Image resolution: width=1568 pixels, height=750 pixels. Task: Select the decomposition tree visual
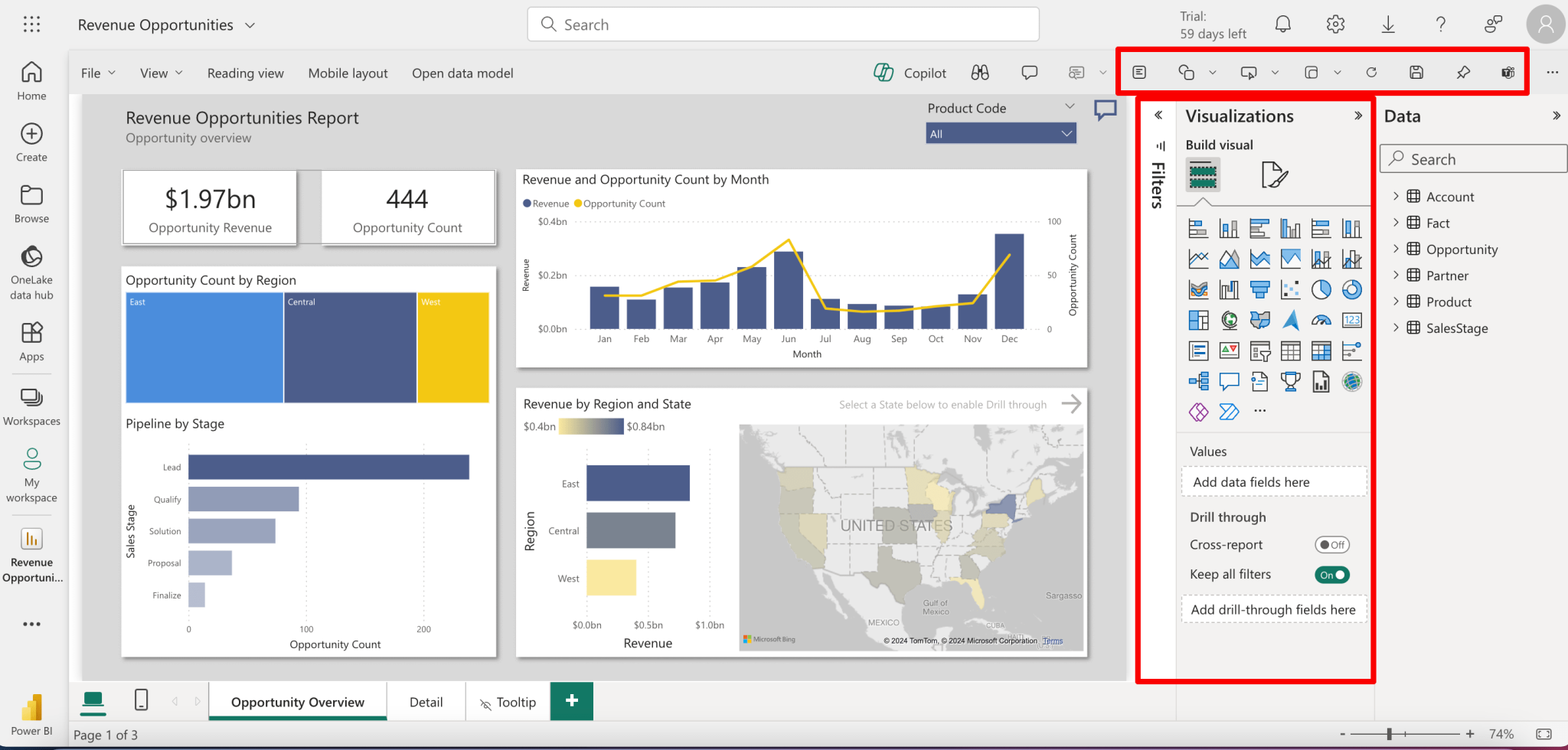1199,380
